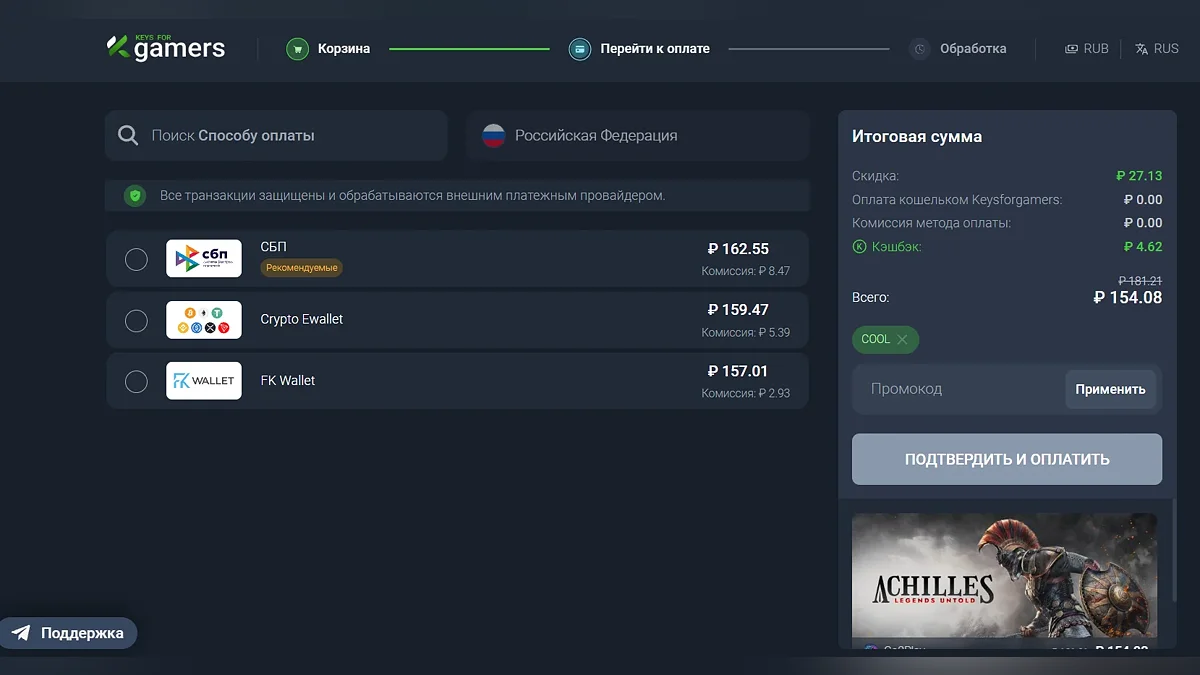The height and width of the screenshot is (675, 1200).
Task: Click the Рекомендуемые badge under СБП
Action: click(302, 268)
